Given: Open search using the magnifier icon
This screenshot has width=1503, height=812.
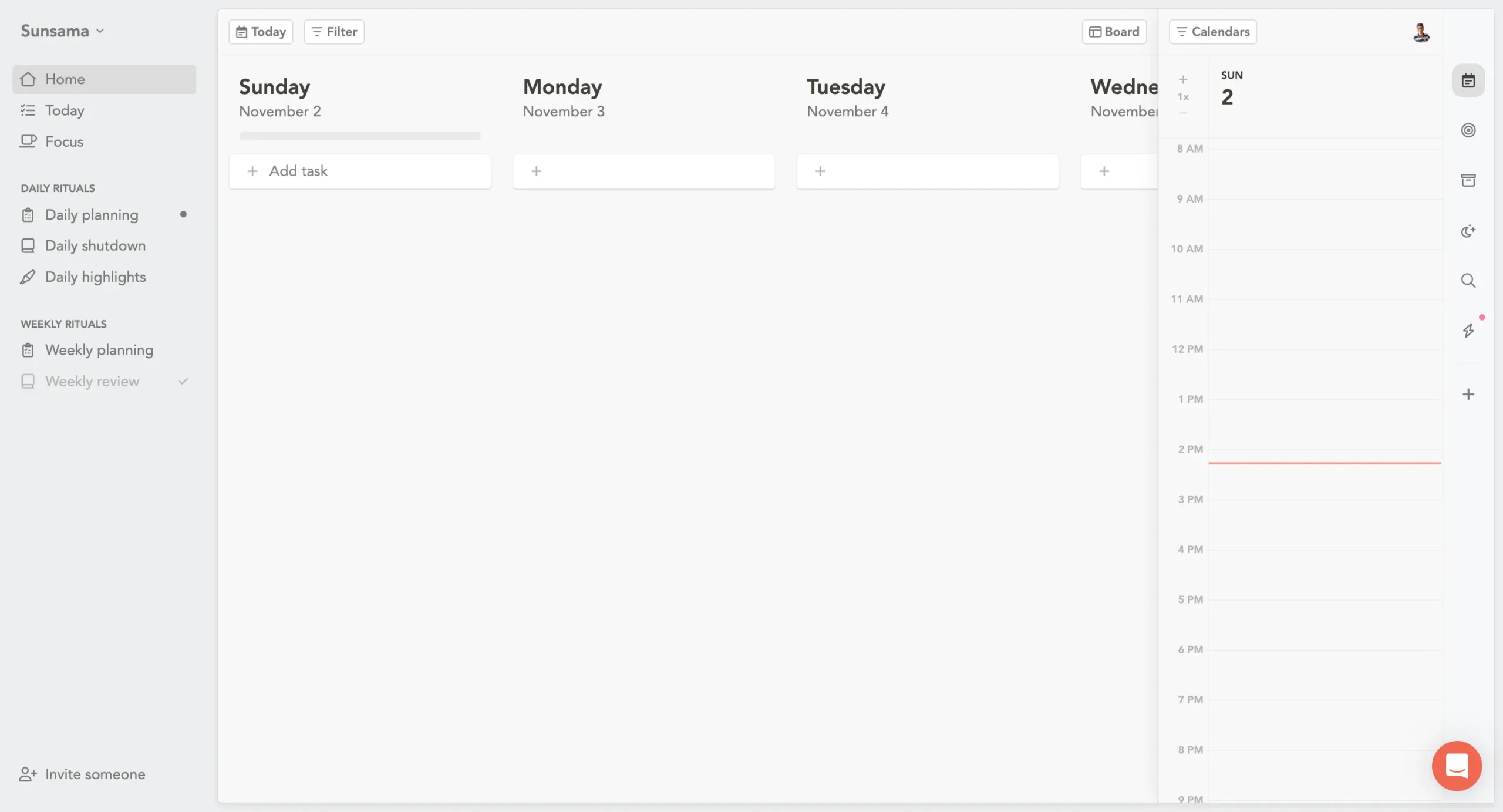Looking at the screenshot, I should (x=1467, y=281).
